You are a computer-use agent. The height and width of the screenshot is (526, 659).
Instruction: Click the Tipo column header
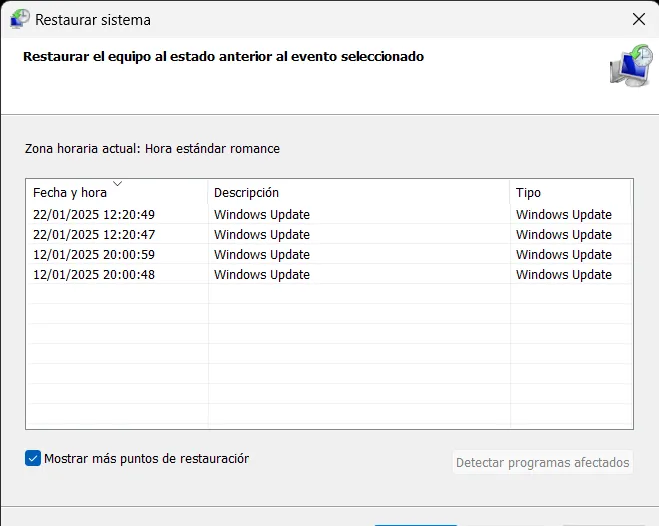tap(570, 192)
